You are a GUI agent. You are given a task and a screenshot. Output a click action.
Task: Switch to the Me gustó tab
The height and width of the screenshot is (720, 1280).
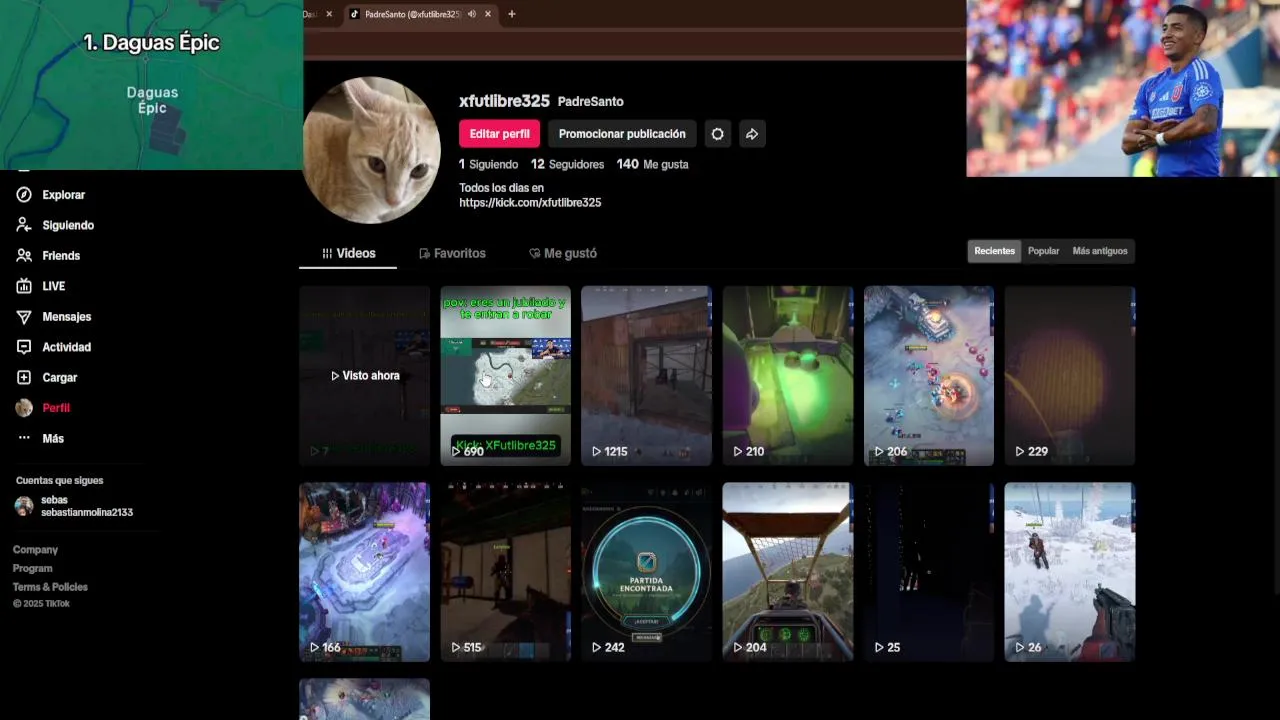tap(563, 254)
